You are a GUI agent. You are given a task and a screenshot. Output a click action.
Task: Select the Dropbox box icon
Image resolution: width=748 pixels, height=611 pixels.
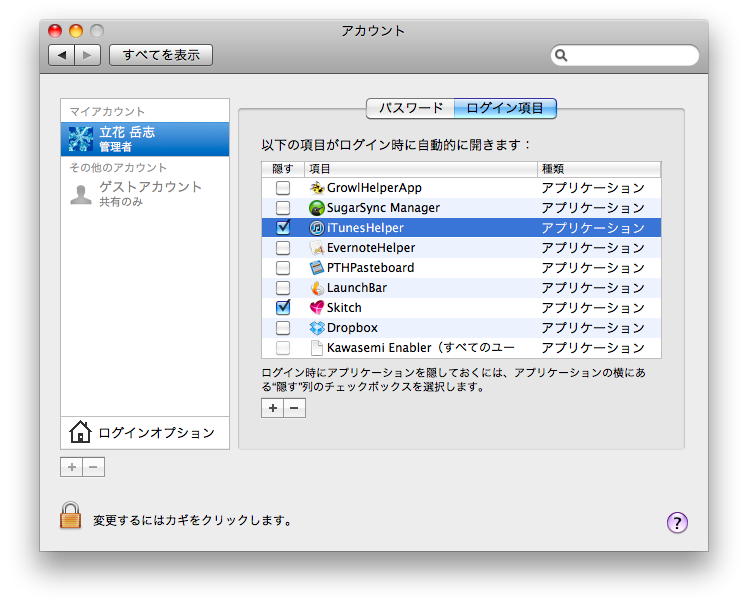pos(318,328)
